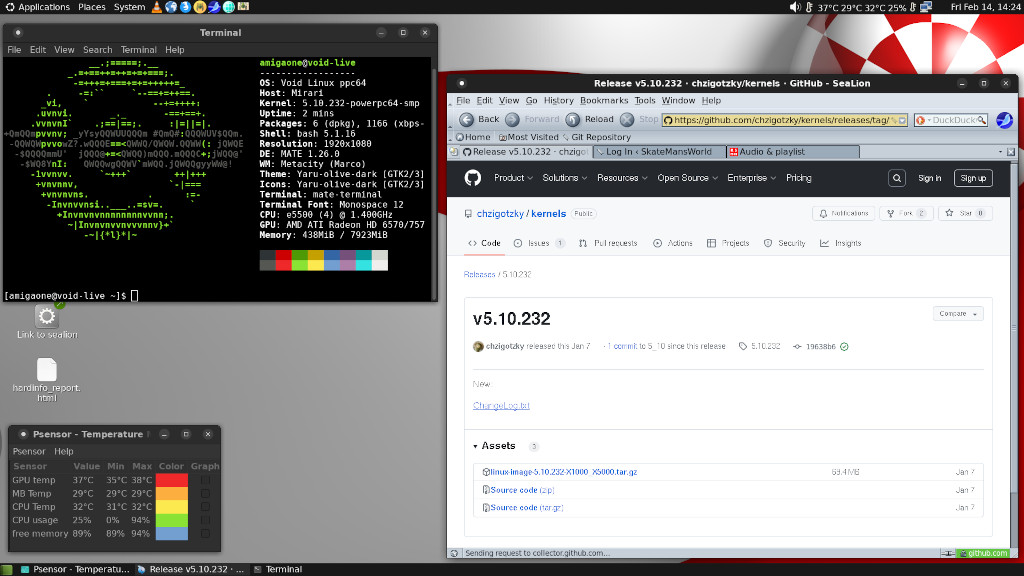Click the blue round launcher with the white '3'
This screenshot has height=576, width=1024.
pos(185,7)
